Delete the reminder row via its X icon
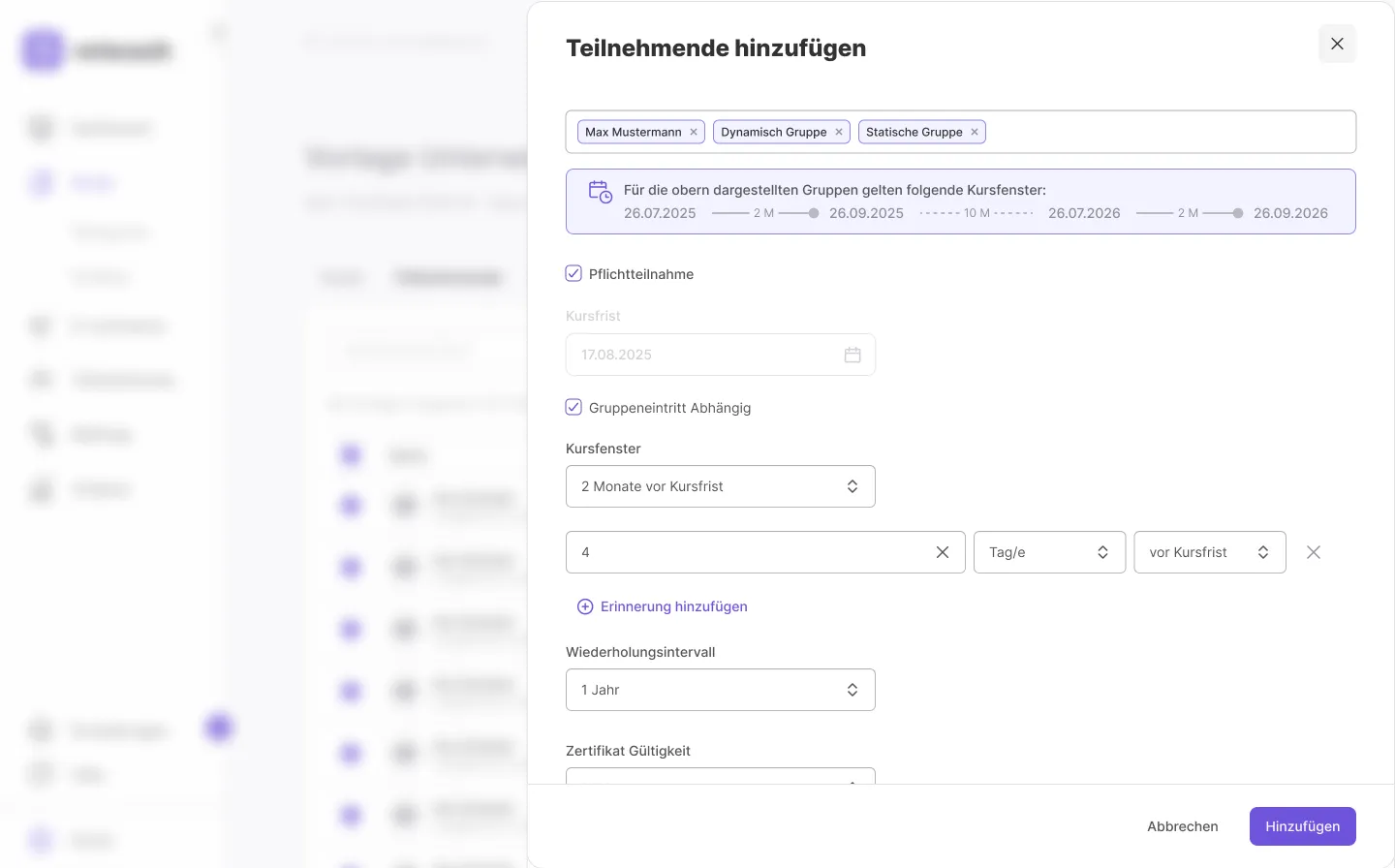Image resolution: width=1395 pixels, height=868 pixels. pos(1314,552)
